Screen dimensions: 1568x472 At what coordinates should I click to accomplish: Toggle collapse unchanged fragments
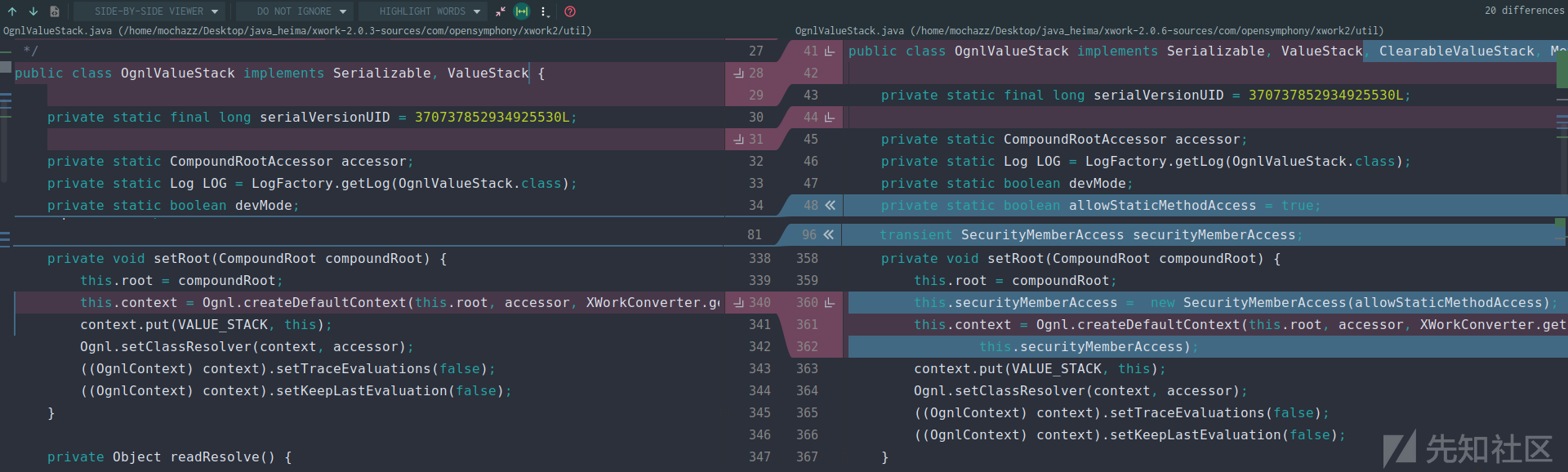pos(500,11)
